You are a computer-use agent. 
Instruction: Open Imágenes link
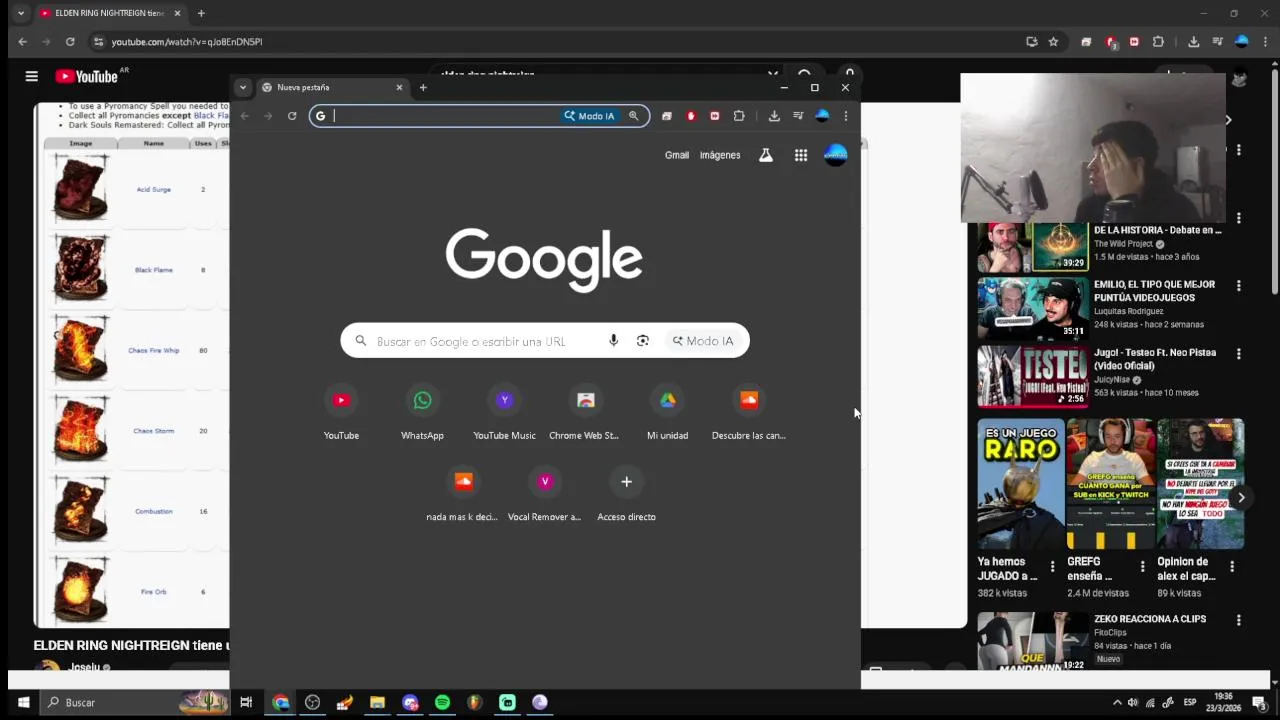(720, 155)
